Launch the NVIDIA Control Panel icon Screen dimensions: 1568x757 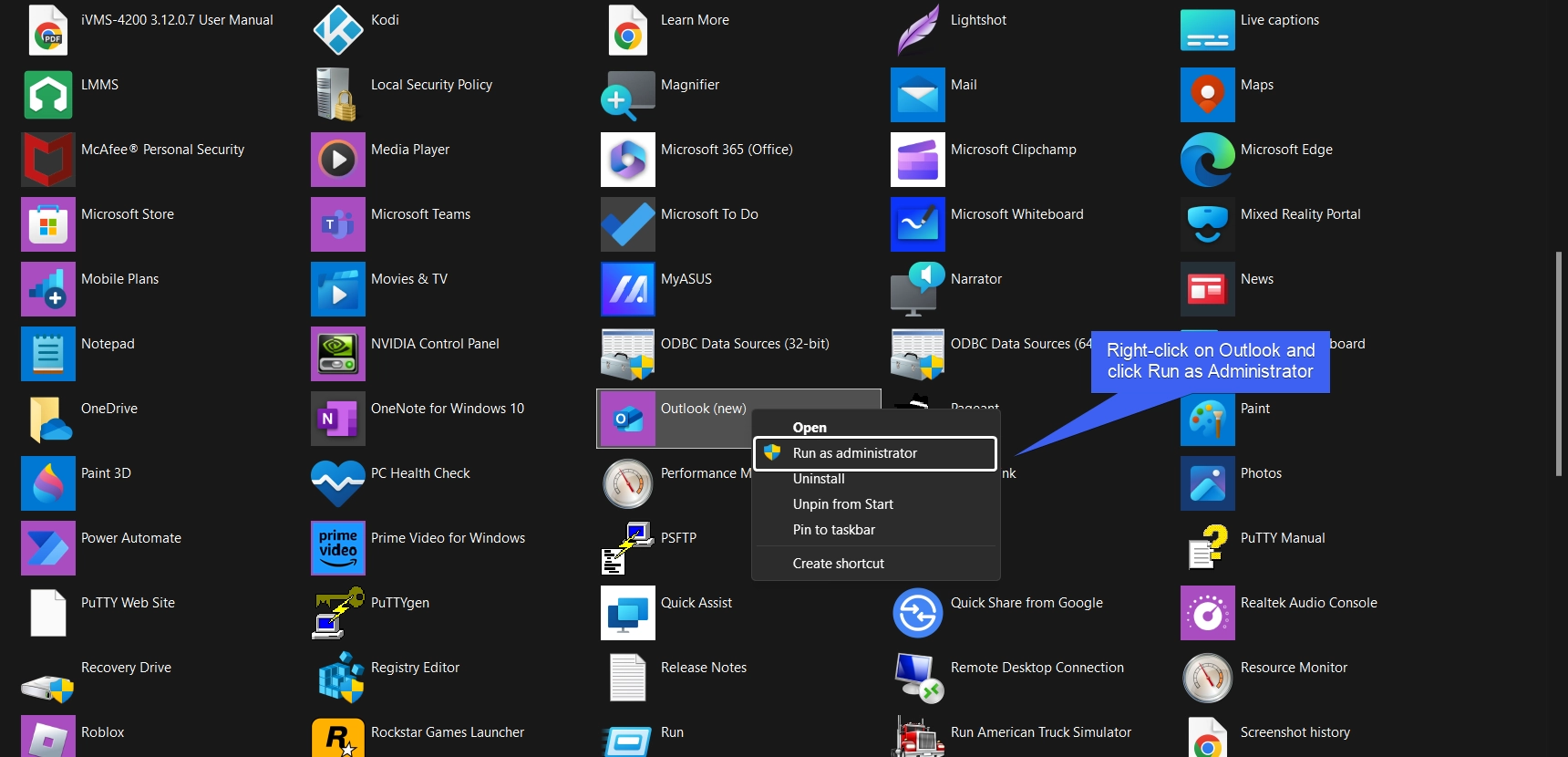[338, 354]
